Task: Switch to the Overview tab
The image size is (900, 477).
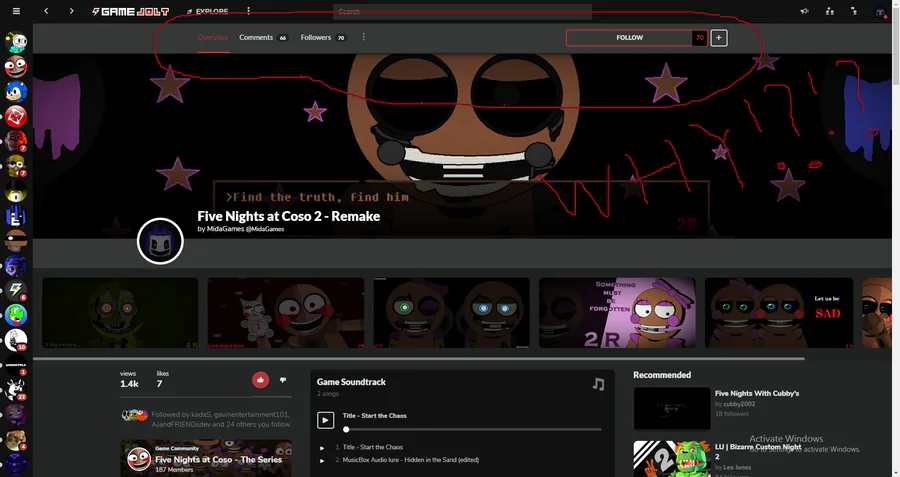Action: (x=213, y=37)
